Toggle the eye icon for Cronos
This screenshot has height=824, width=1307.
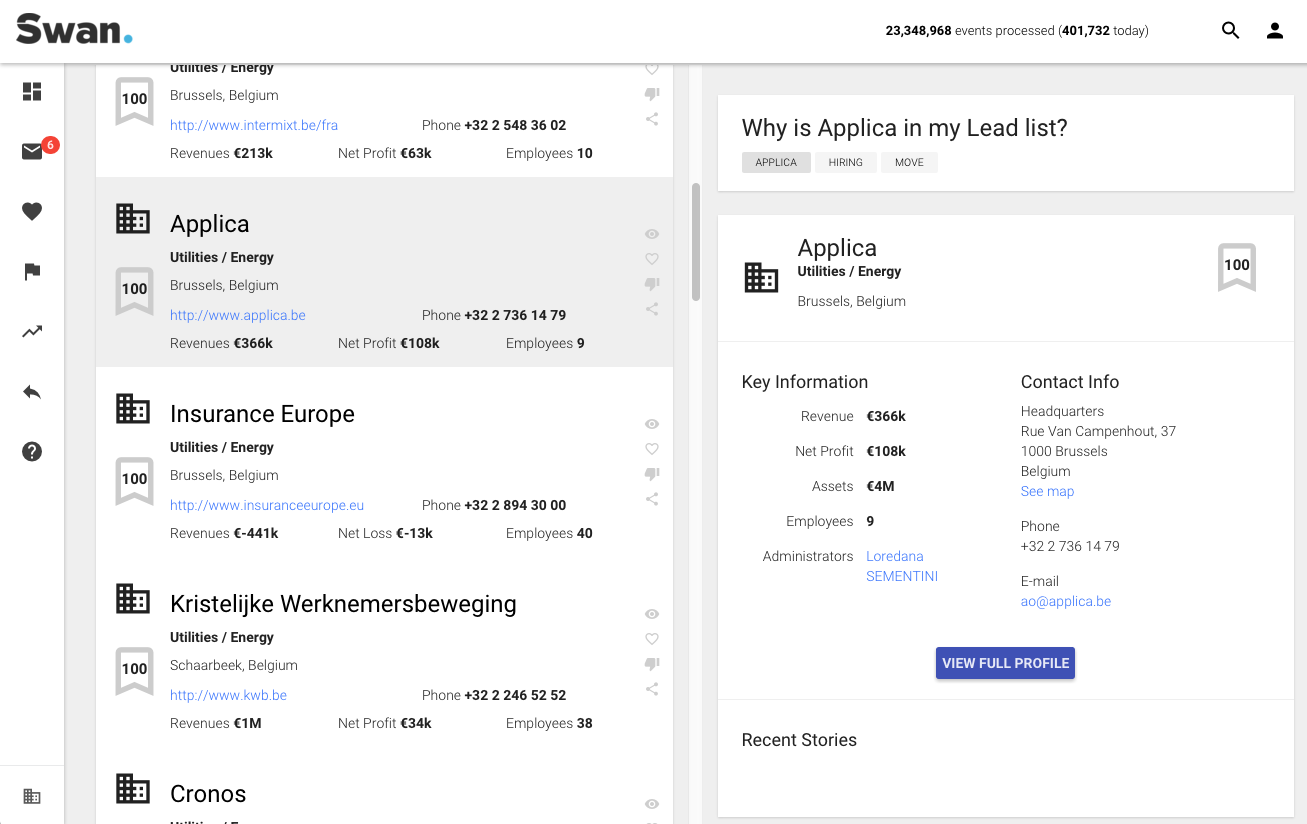tap(652, 804)
